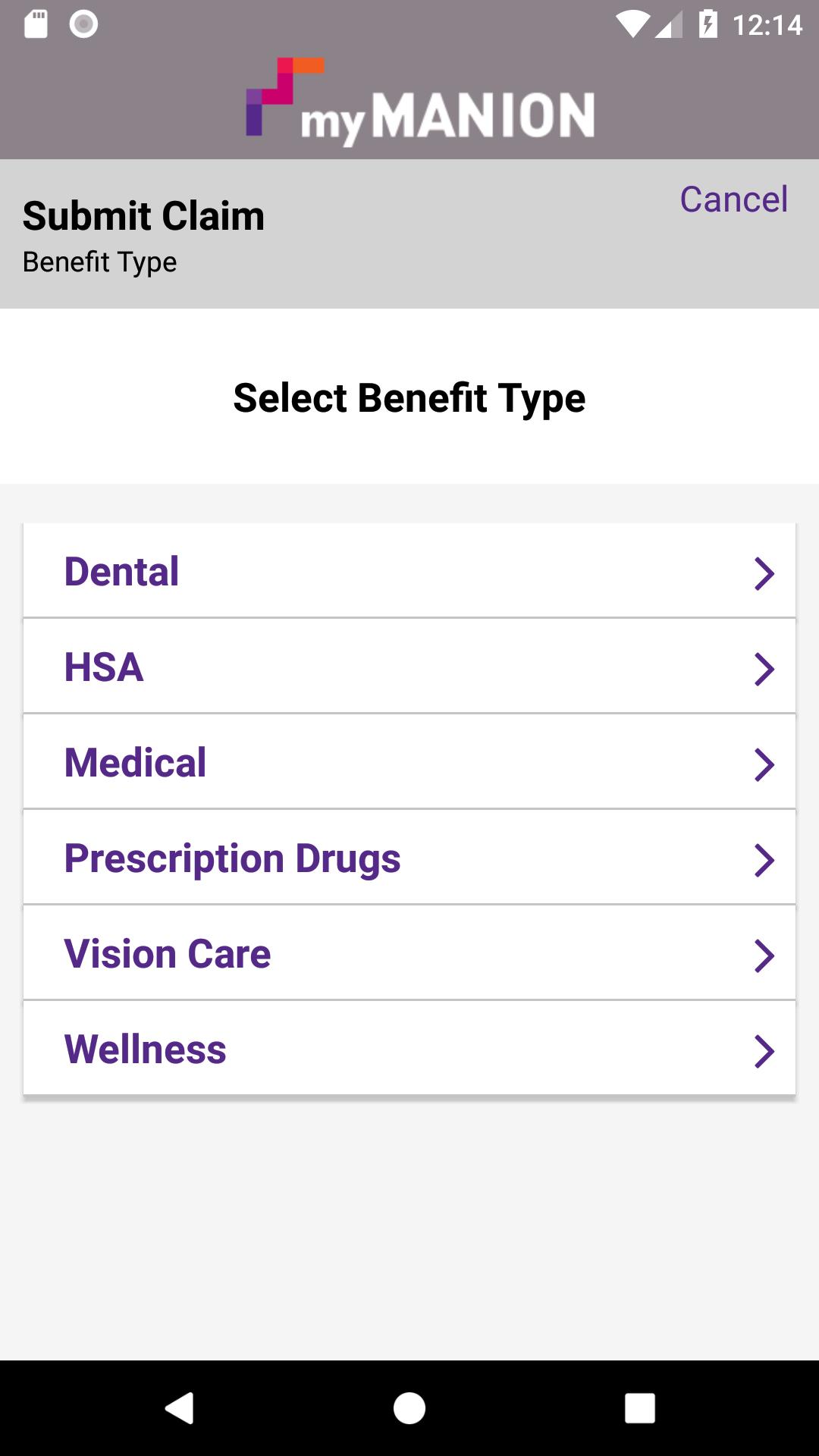This screenshot has width=819, height=1456.
Task: Expand Dental using its chevron arrow
Action: pyautogui.click(x=764, y=573)
